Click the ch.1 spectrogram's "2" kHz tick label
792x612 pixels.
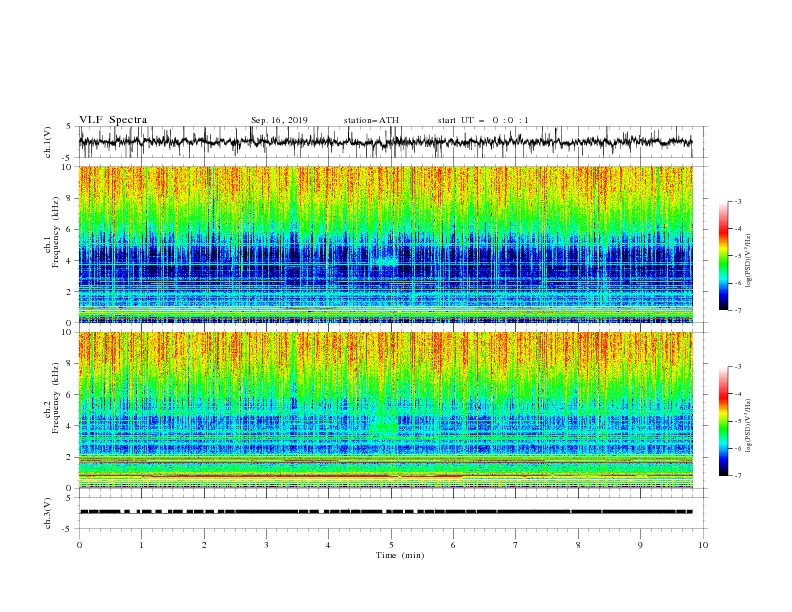(69, 292)
